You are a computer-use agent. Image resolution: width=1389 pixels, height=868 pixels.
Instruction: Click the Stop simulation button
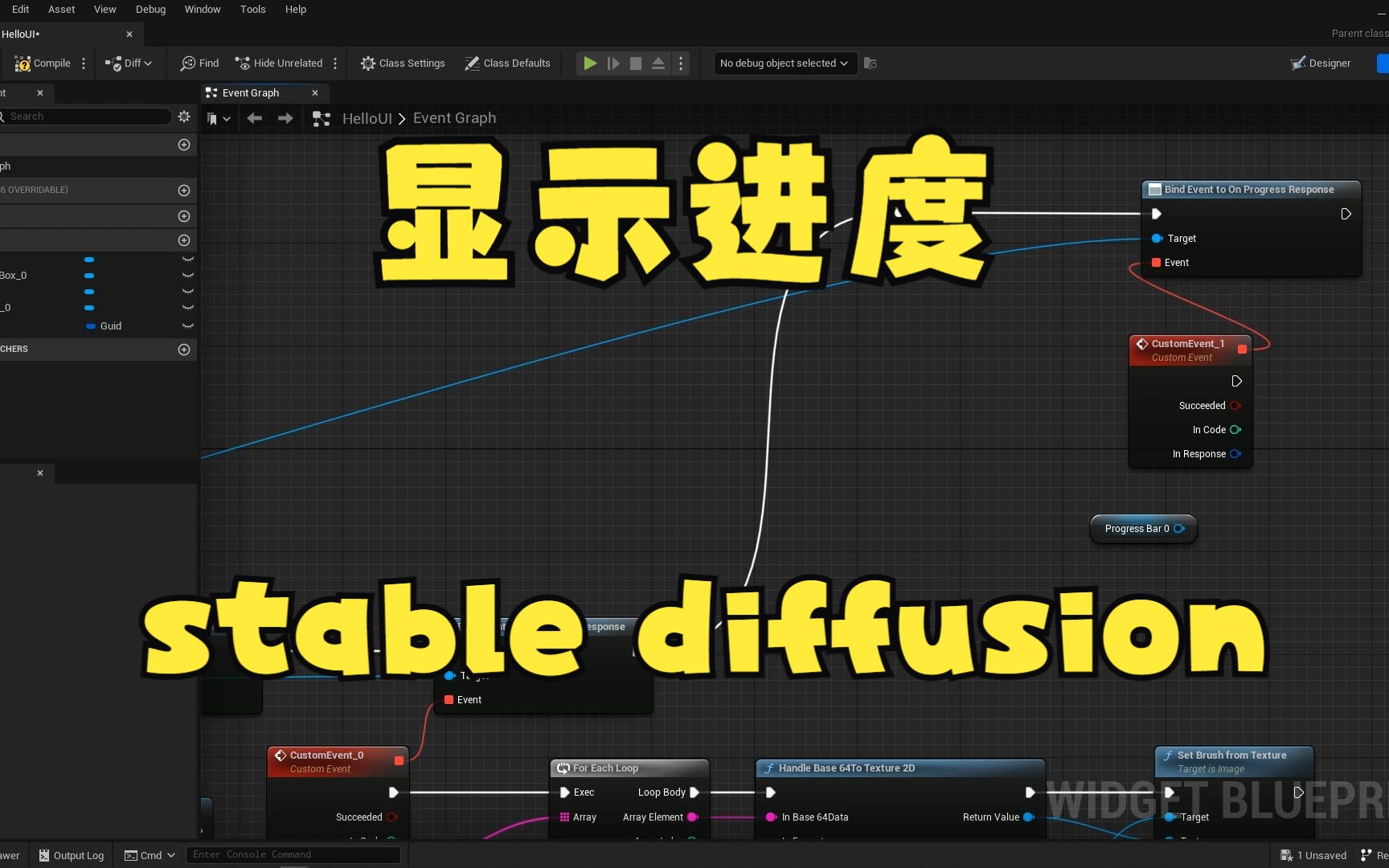[x=636, y=63]
